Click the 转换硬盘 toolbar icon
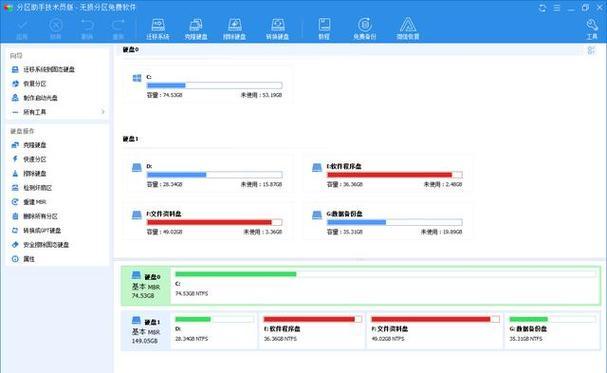Viewport: 607px width, 373px height. coord(277,29)
